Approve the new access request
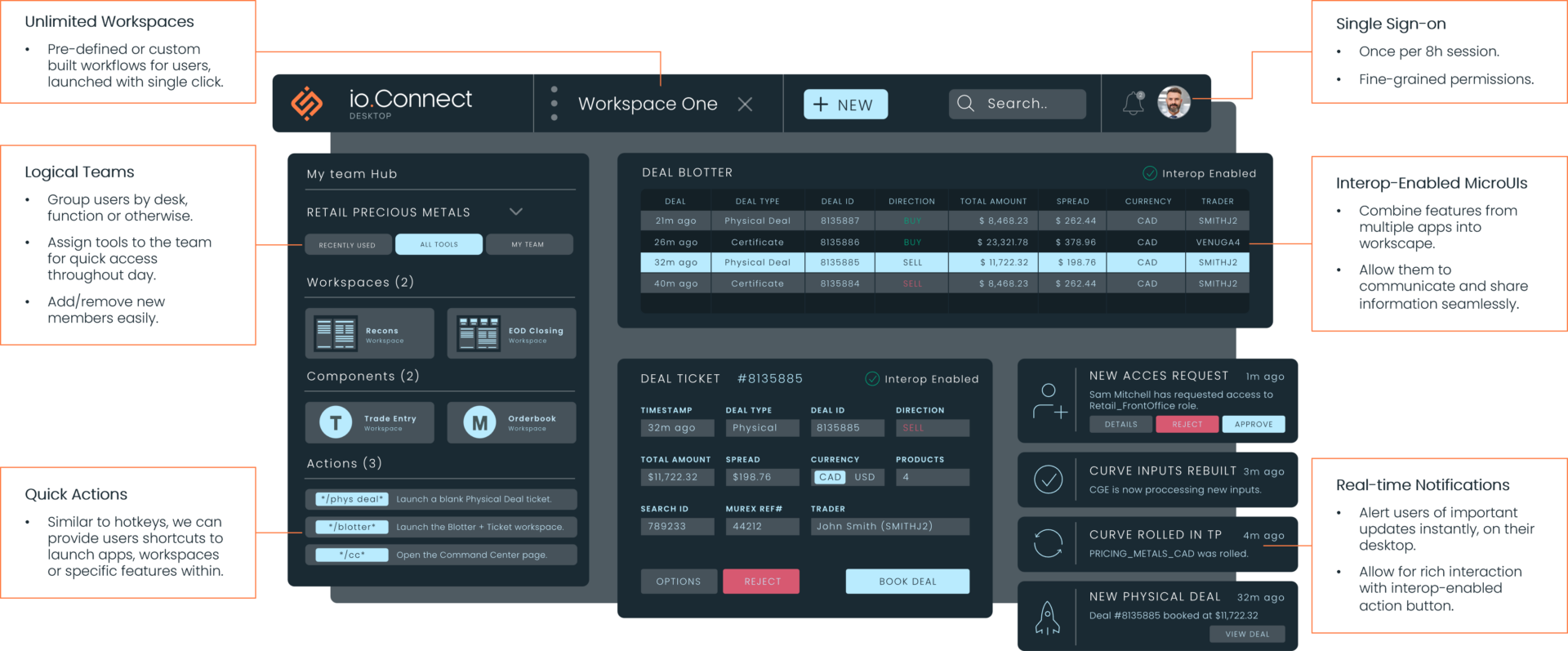This screenshot has height=651, width=1568. (x=1254, y=424)
